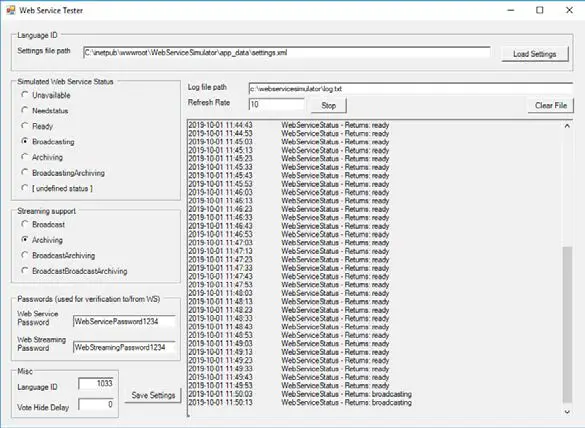Viewport: 585px width, 428px height.
Task: Click the 11:50:13 broadcasting log line
Action: coord(300,403)
